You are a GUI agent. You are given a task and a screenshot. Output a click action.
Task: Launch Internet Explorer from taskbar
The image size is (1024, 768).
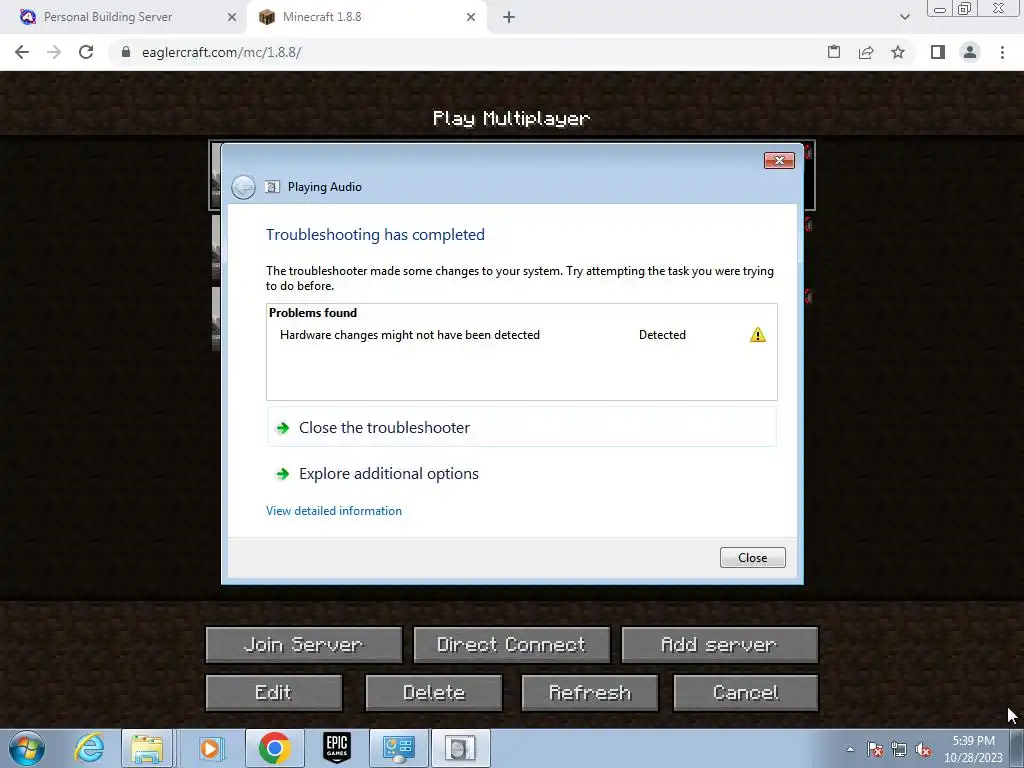coord(89,748)
